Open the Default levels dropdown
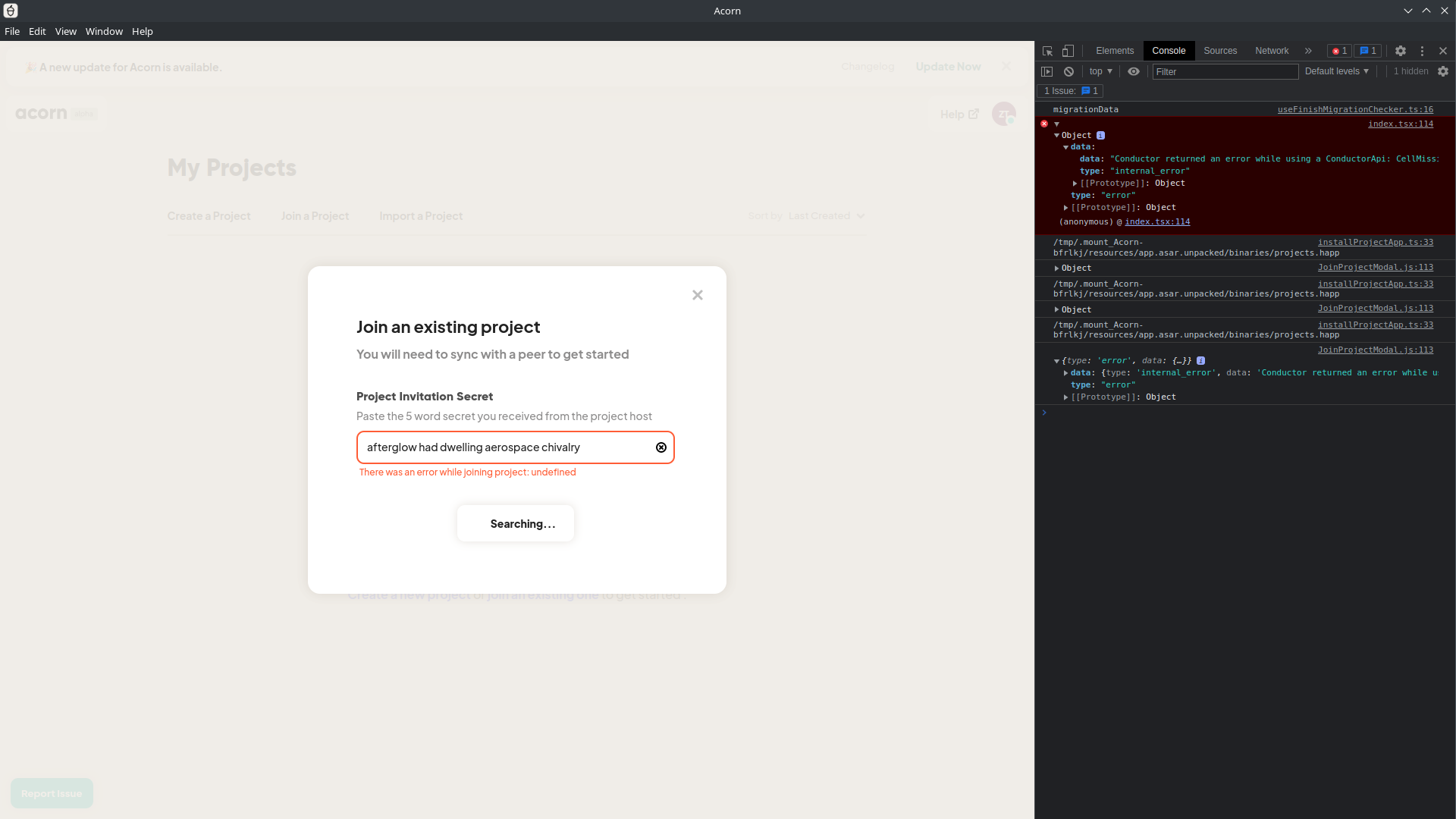1456x819 pixels. coord(1336,71)
